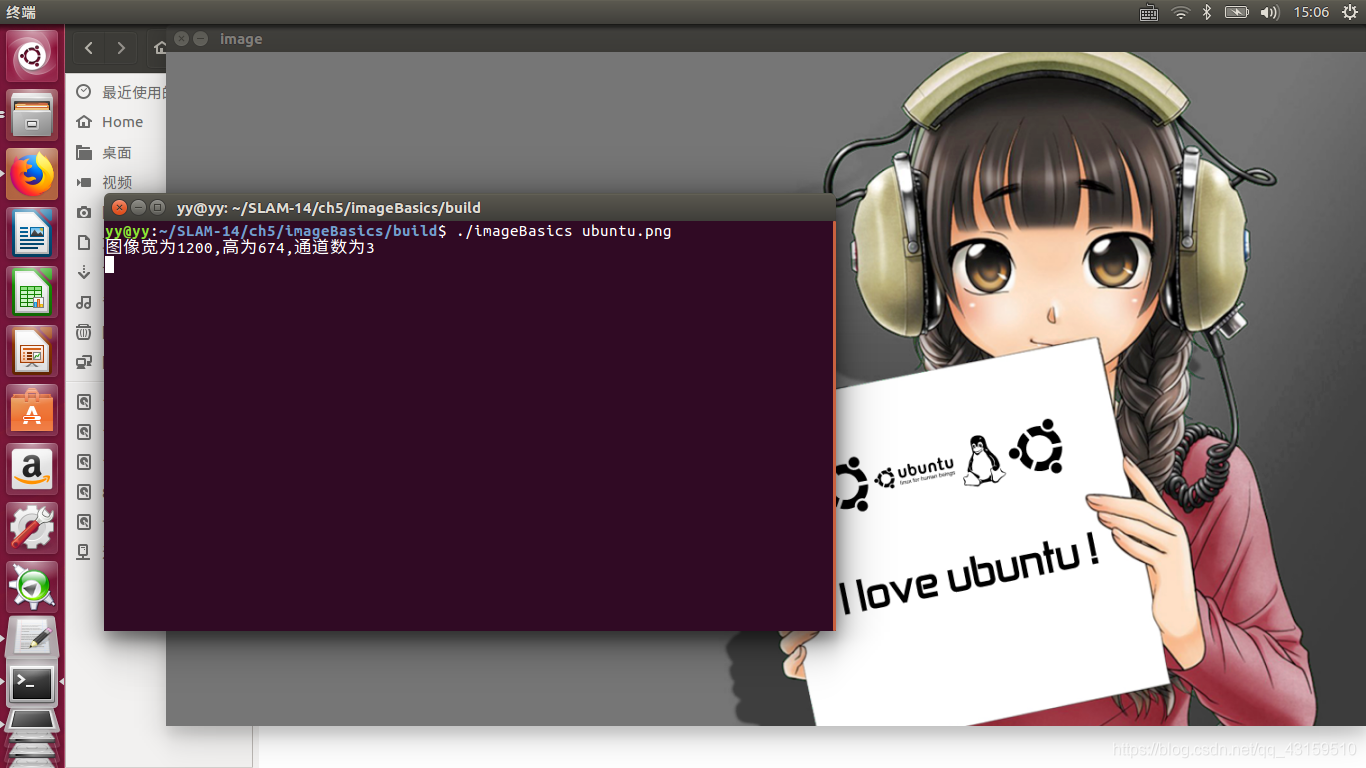Launch LibreOffice Writer from the launcher
Viewport: 1366px width, 768px height.
point(33,233)
